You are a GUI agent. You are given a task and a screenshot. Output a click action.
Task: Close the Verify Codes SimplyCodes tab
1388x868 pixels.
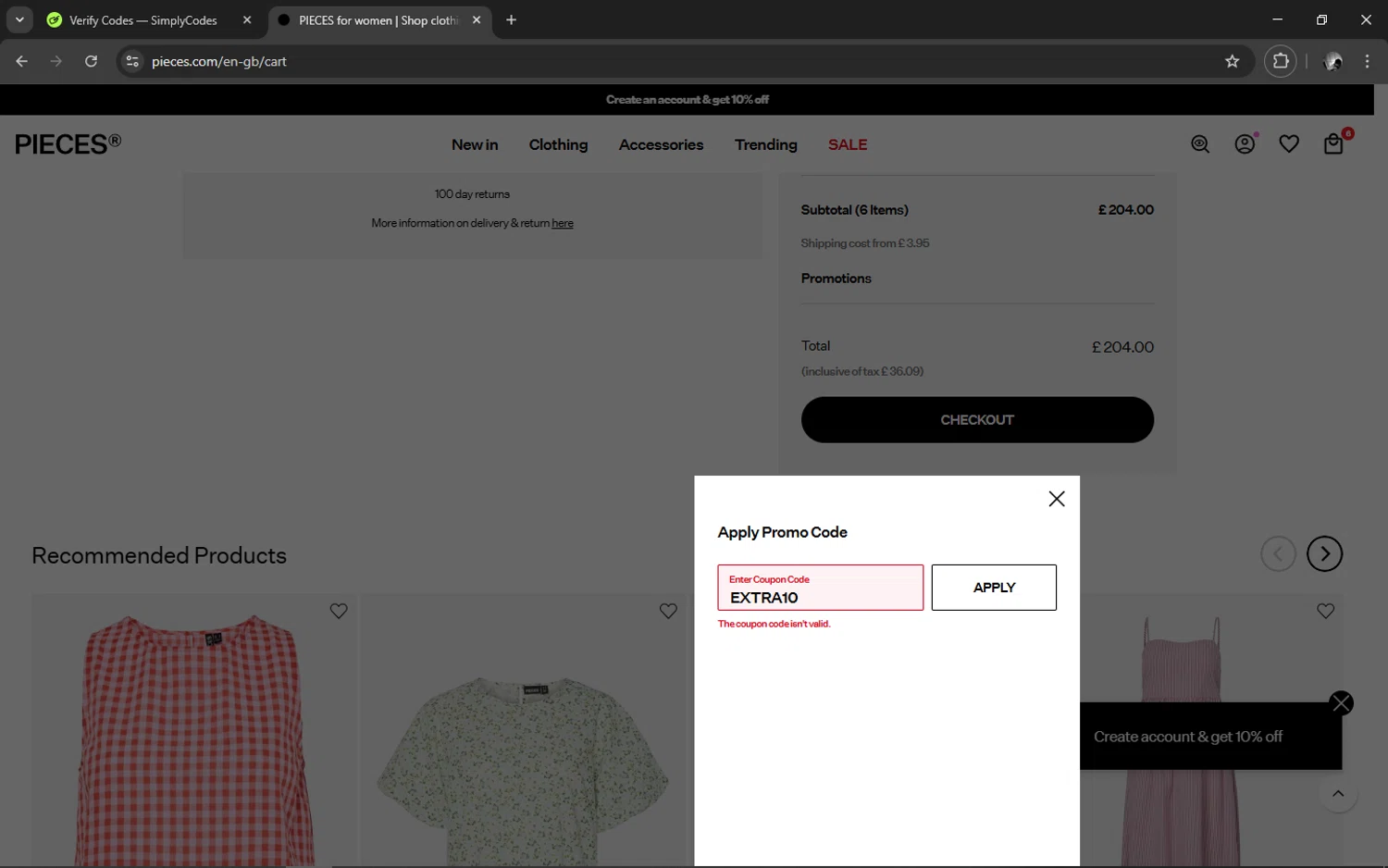247,19
